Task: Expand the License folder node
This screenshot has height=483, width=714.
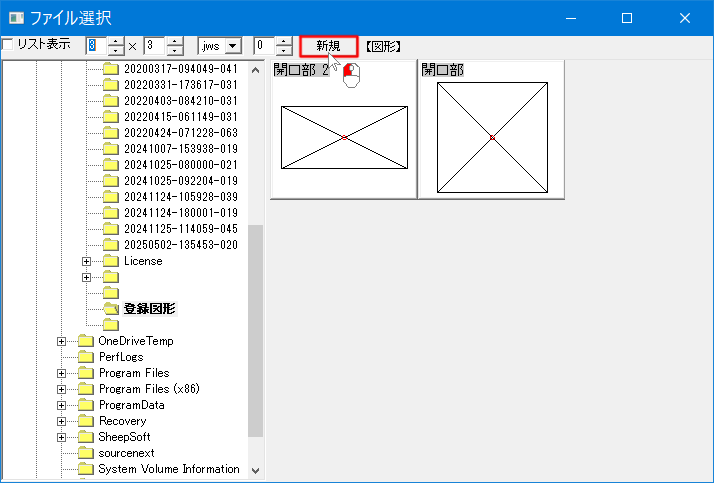Action: pyautogui.click(x=87, y=261)
